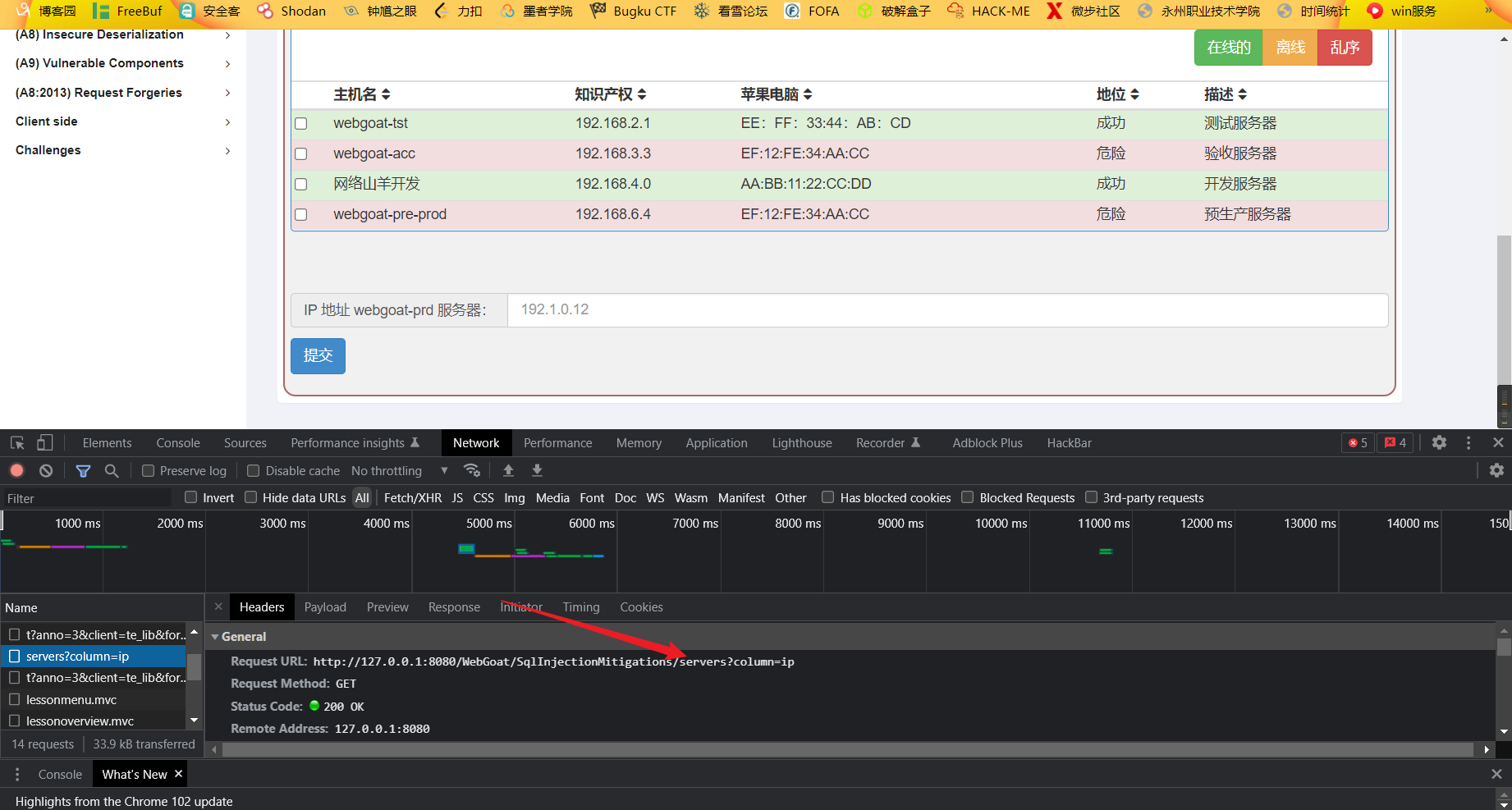This screenshot has width=1512, height=810.
Task: Check the 192.168.4.0 server row checkbox
Action: tap(301, 185)
